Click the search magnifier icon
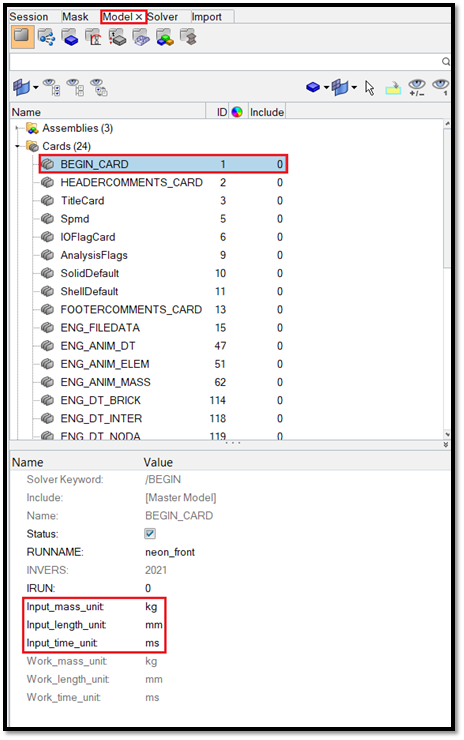This screenshot has width=464, height=740. pos(445,62)
